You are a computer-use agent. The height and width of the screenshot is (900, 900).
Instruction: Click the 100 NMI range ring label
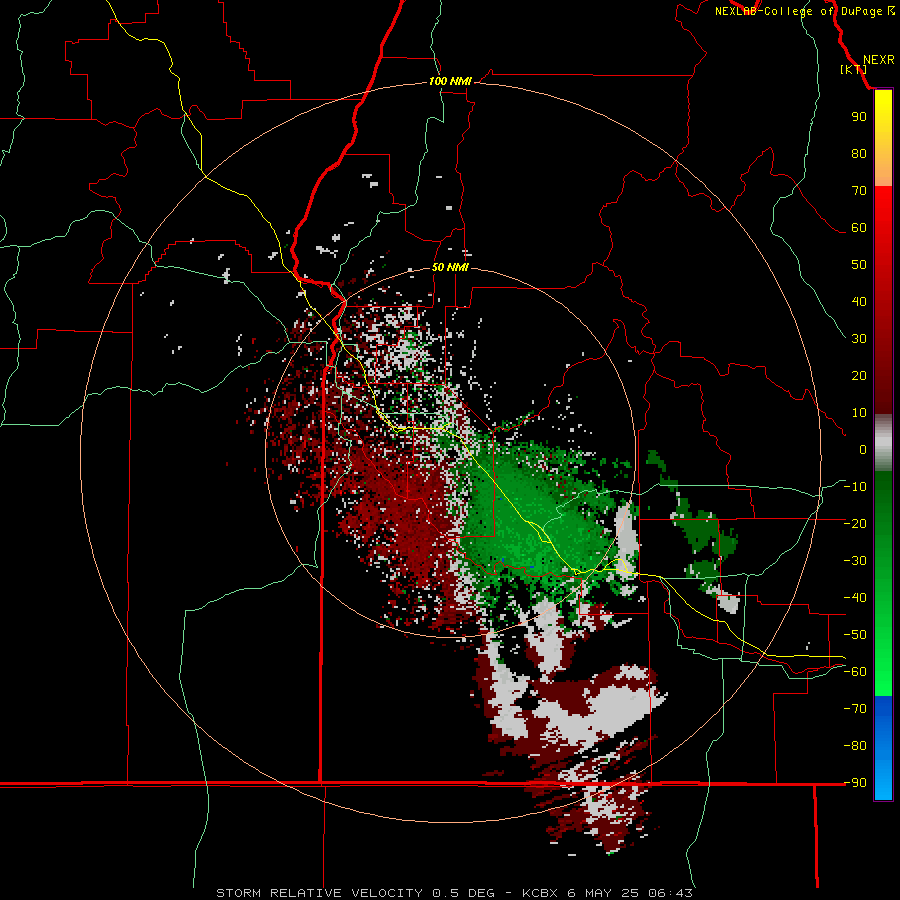pyautogui.click(x=450, y=82)
